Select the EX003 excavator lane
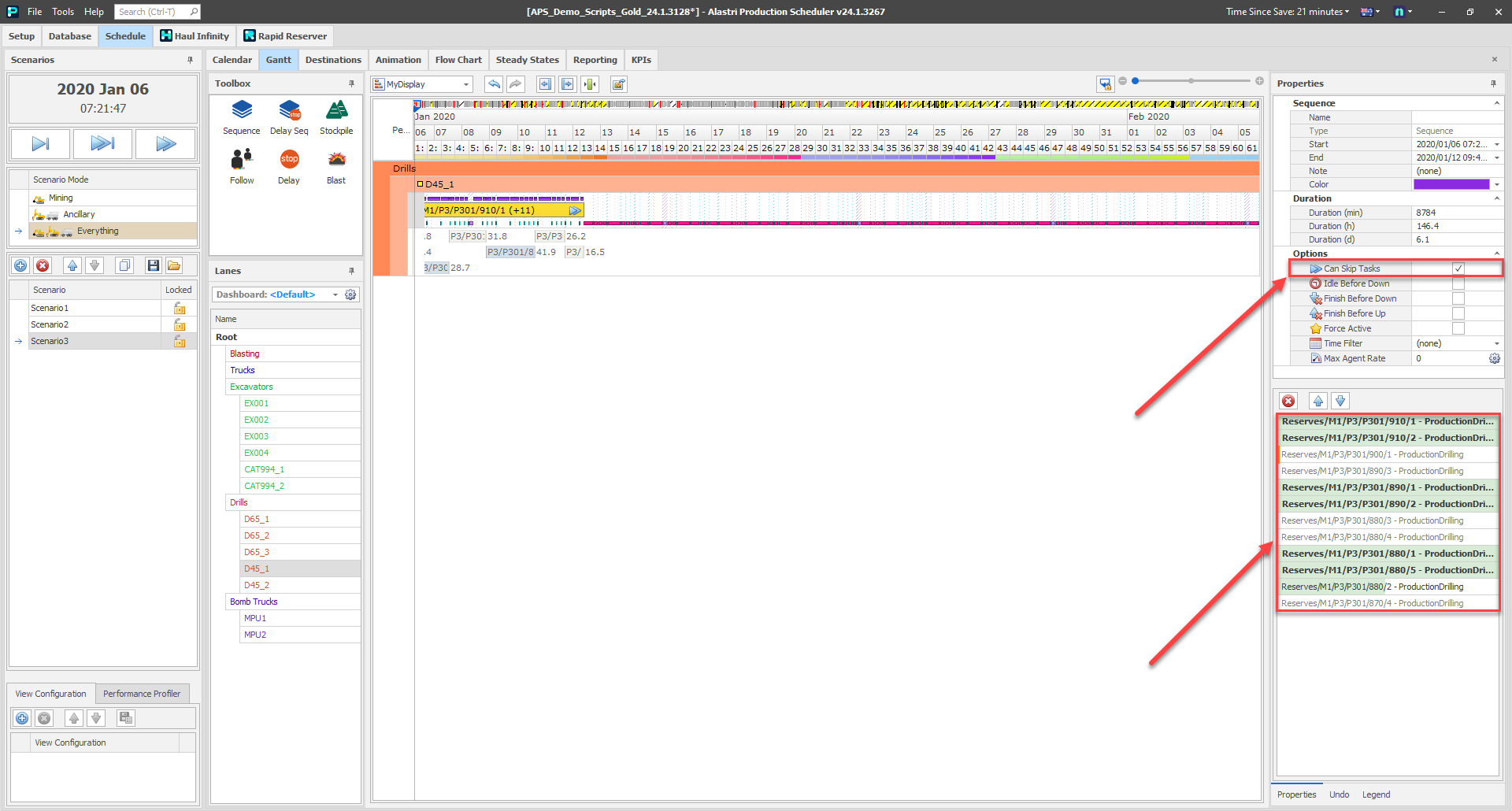This screenshot has width=1512, height=811. click(257, 436)
